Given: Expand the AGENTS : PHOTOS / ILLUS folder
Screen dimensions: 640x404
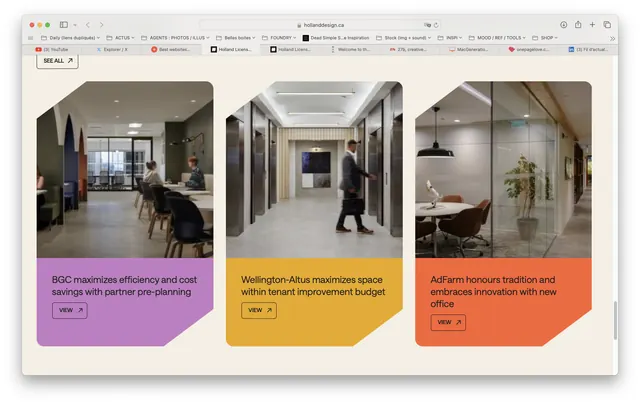Looking at the screenshot, I should pyautogui.click(x=175, y=38).
